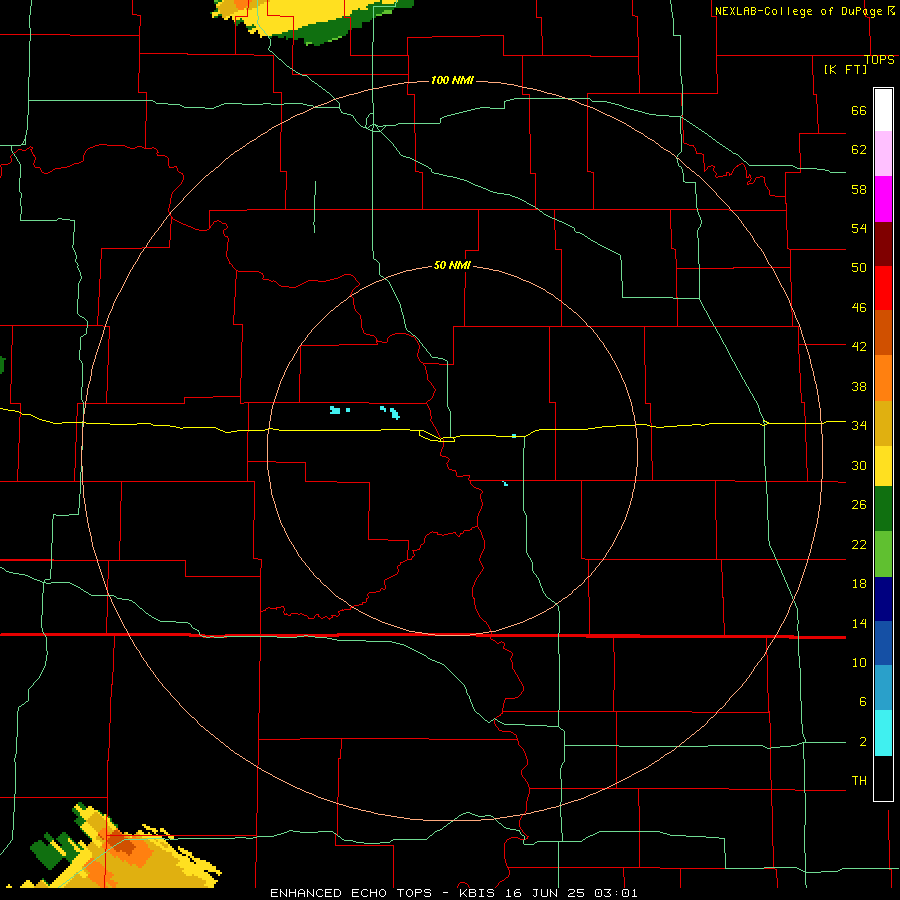
Task: Click the 34 legend value
Action: coord(859,425)
